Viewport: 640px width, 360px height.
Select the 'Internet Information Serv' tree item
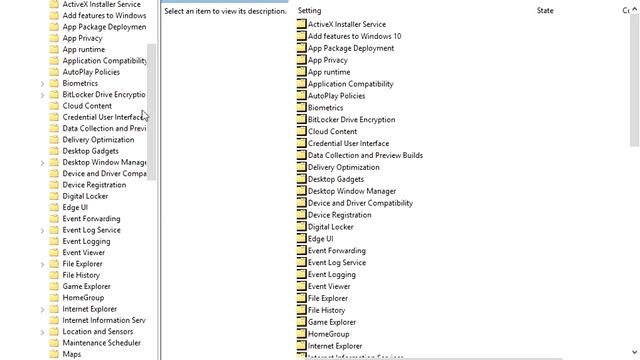point(104,320)
